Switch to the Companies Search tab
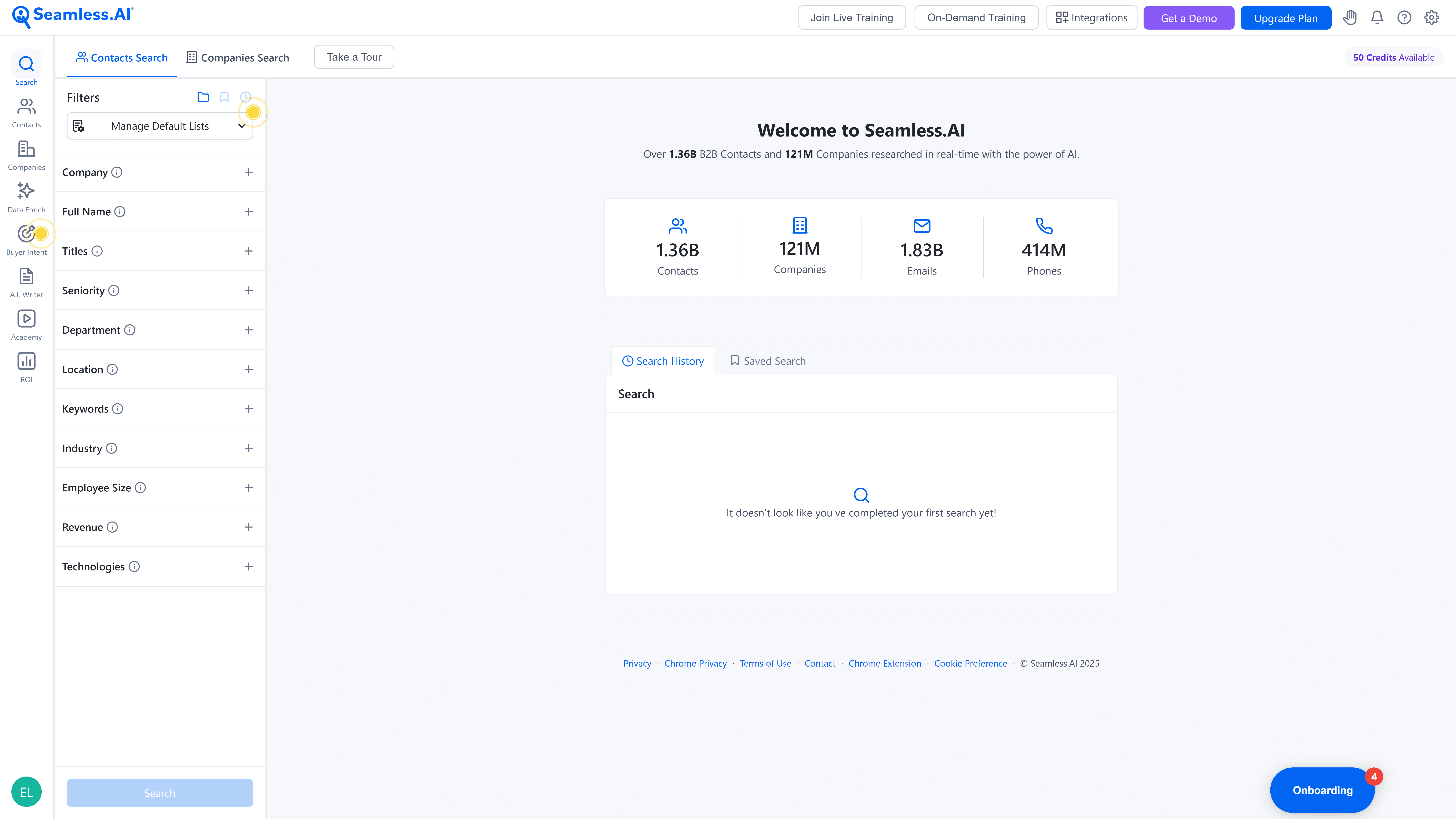 (x=238, y=58)
